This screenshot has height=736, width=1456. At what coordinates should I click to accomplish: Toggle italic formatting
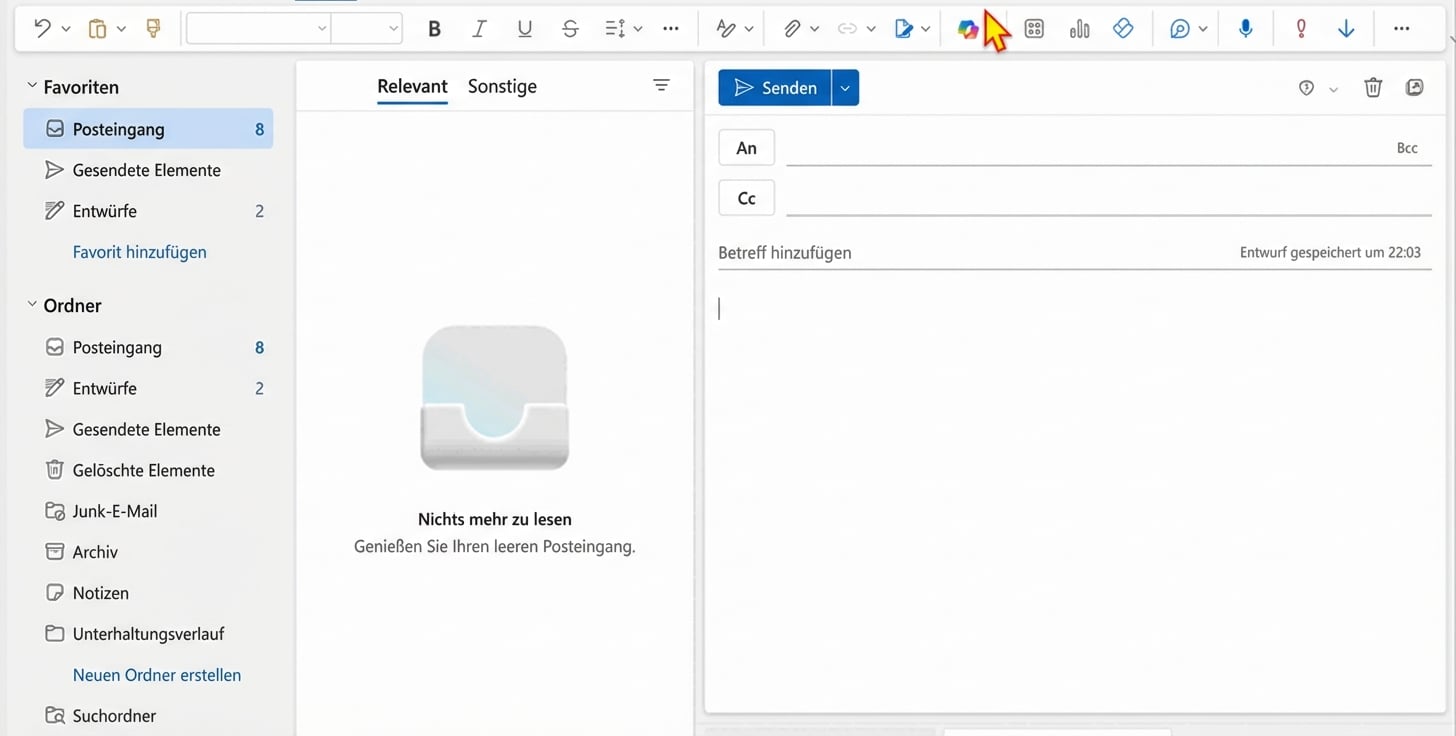click(479, 29)
